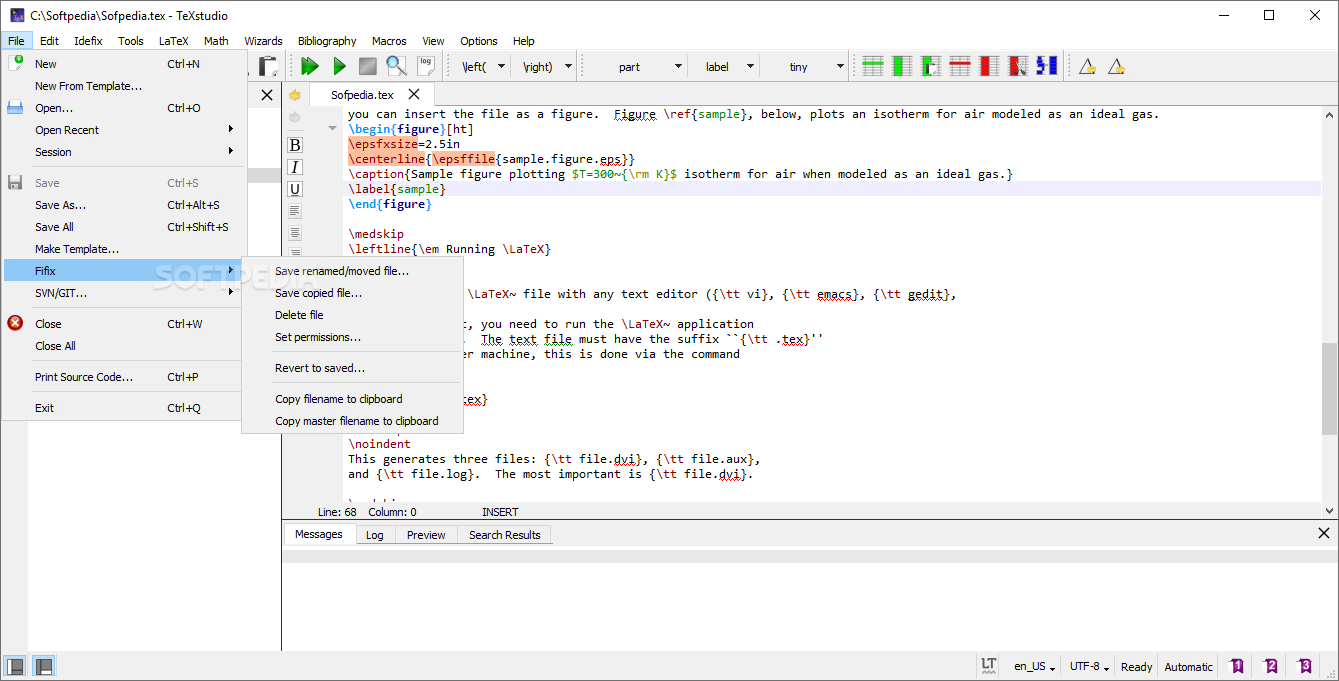
Task: Open the en_US language selector
Action: (x=1035, y=666)
